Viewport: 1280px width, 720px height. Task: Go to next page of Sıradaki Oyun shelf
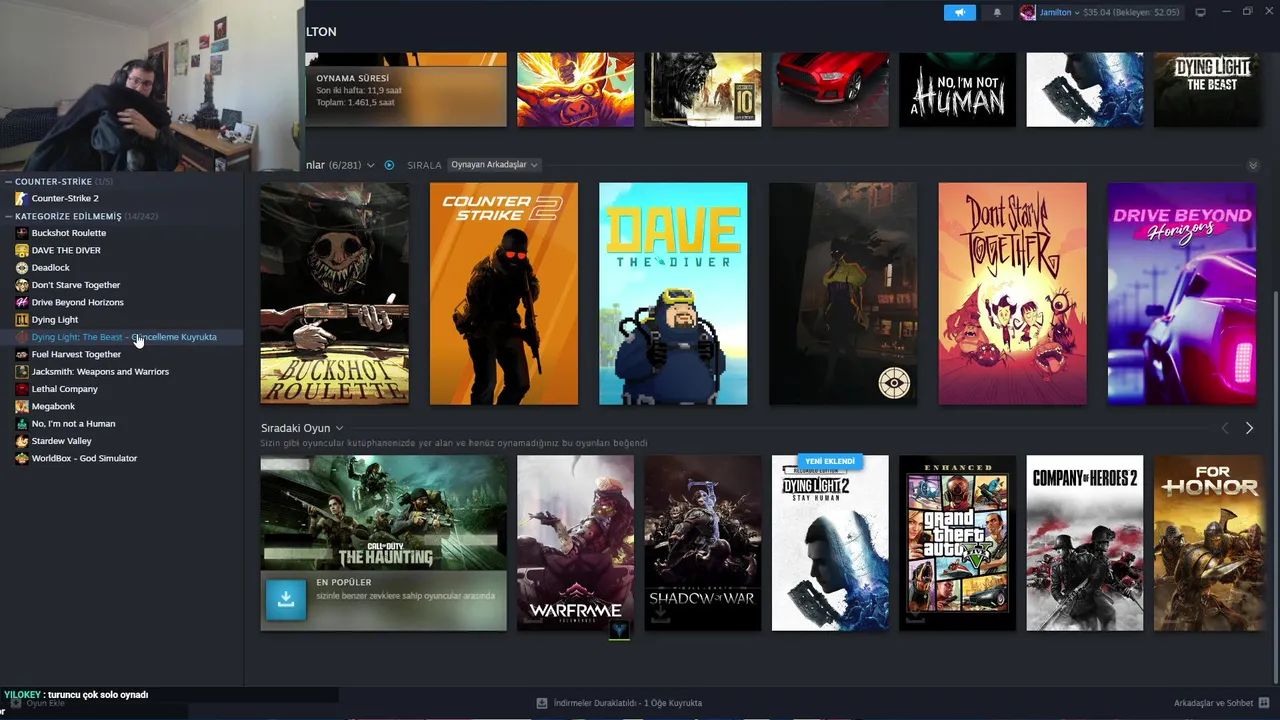(1249, 428)
